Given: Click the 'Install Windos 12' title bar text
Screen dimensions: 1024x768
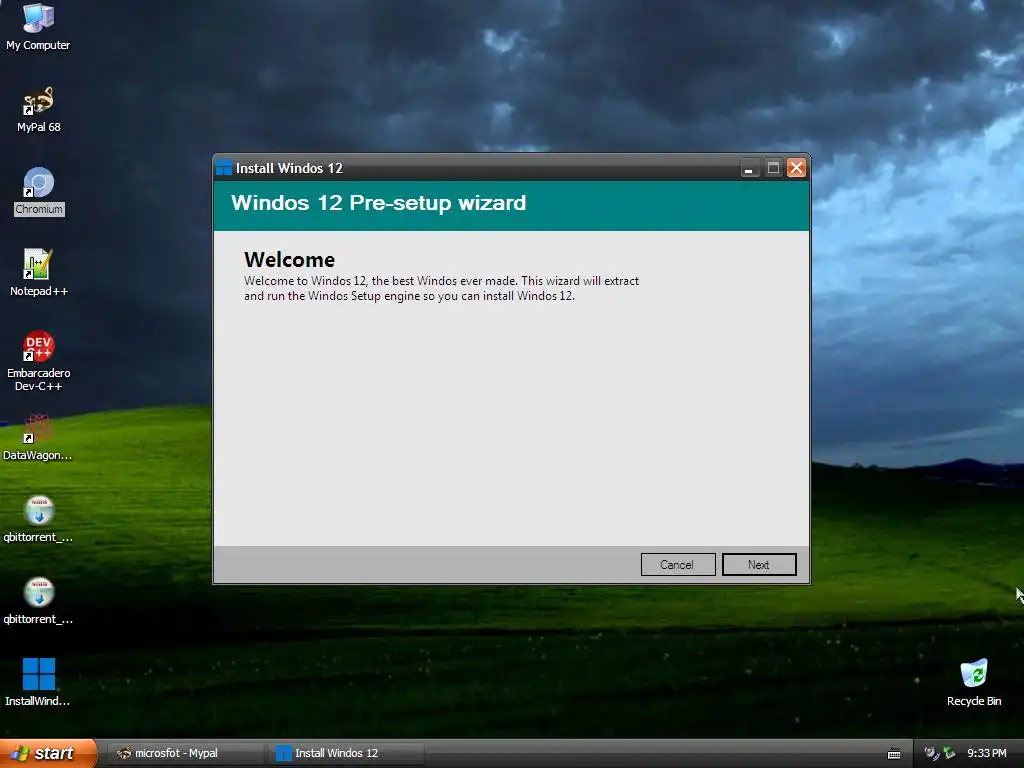Looking at the screenshot, I should point(289,168).
